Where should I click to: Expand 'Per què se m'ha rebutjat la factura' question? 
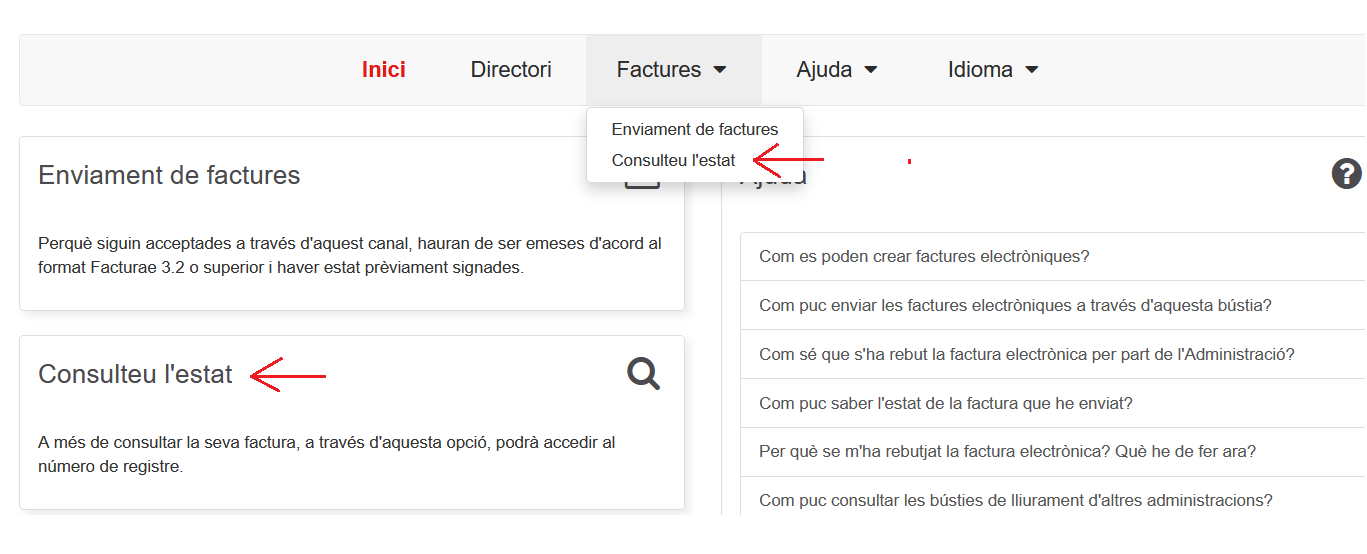coord(1007,451)
